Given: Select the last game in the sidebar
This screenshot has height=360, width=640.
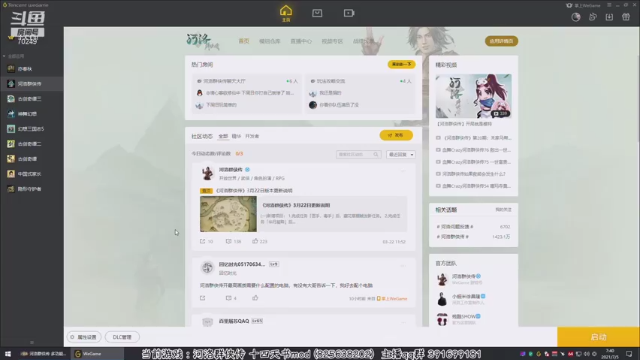Looking at the screenshot, I should 32,189.
